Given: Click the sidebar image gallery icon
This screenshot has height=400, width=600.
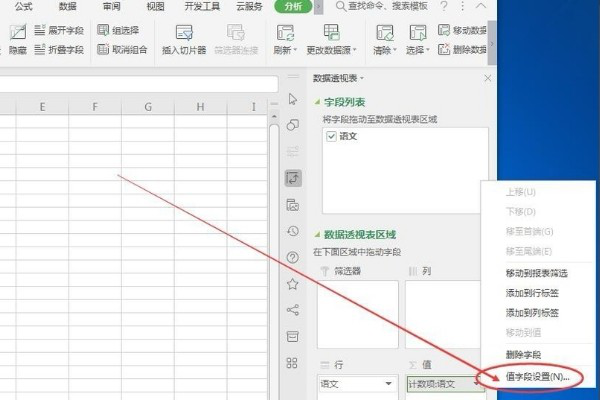Looking at the screenshot, I should tap(293, 205).
